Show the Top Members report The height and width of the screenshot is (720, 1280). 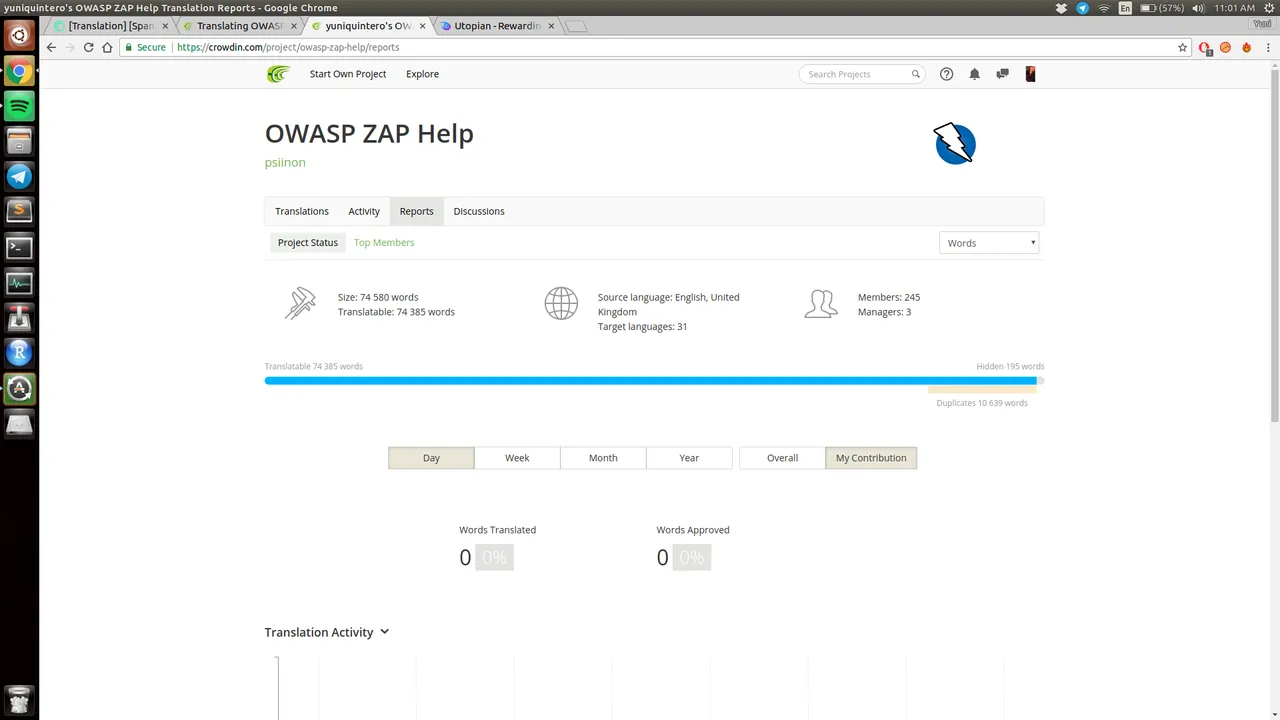[384, 243]
